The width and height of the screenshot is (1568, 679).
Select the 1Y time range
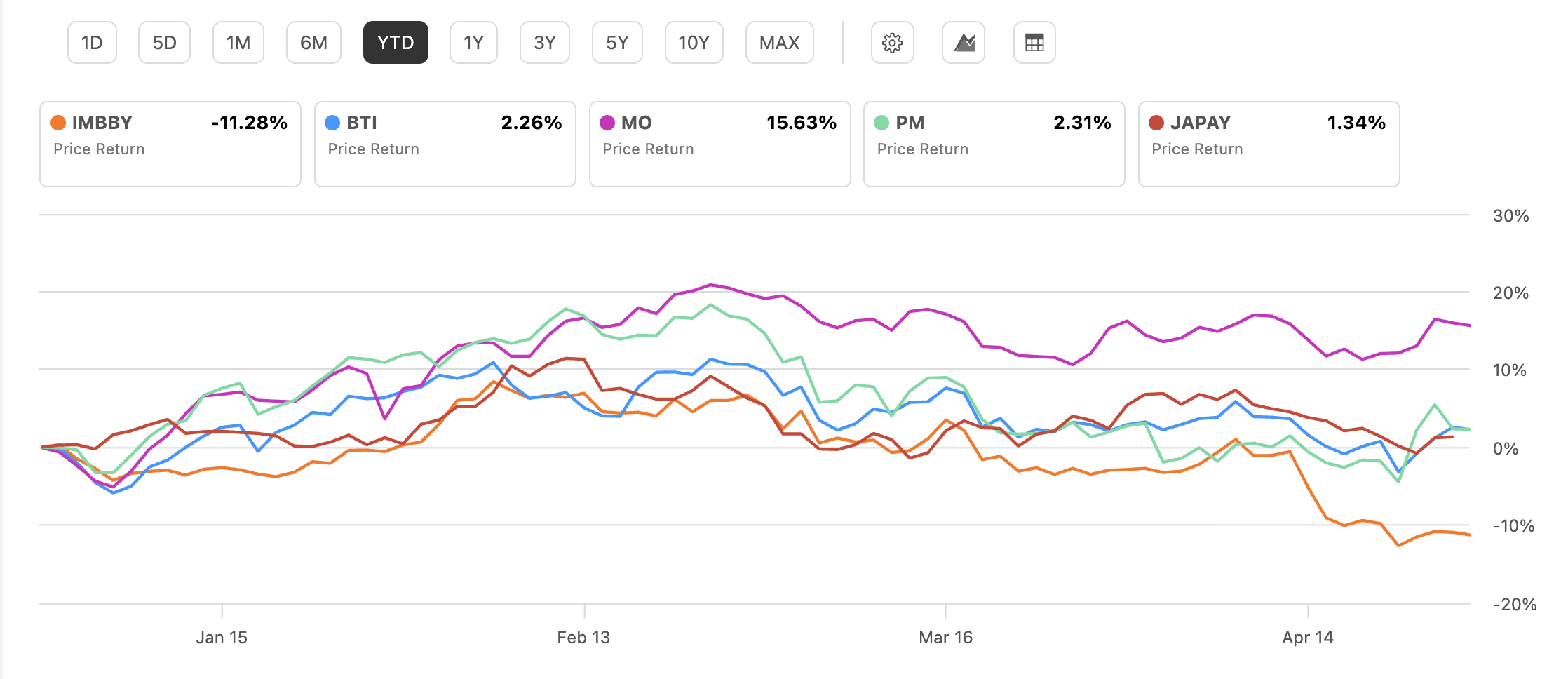(x=473, y=43)
